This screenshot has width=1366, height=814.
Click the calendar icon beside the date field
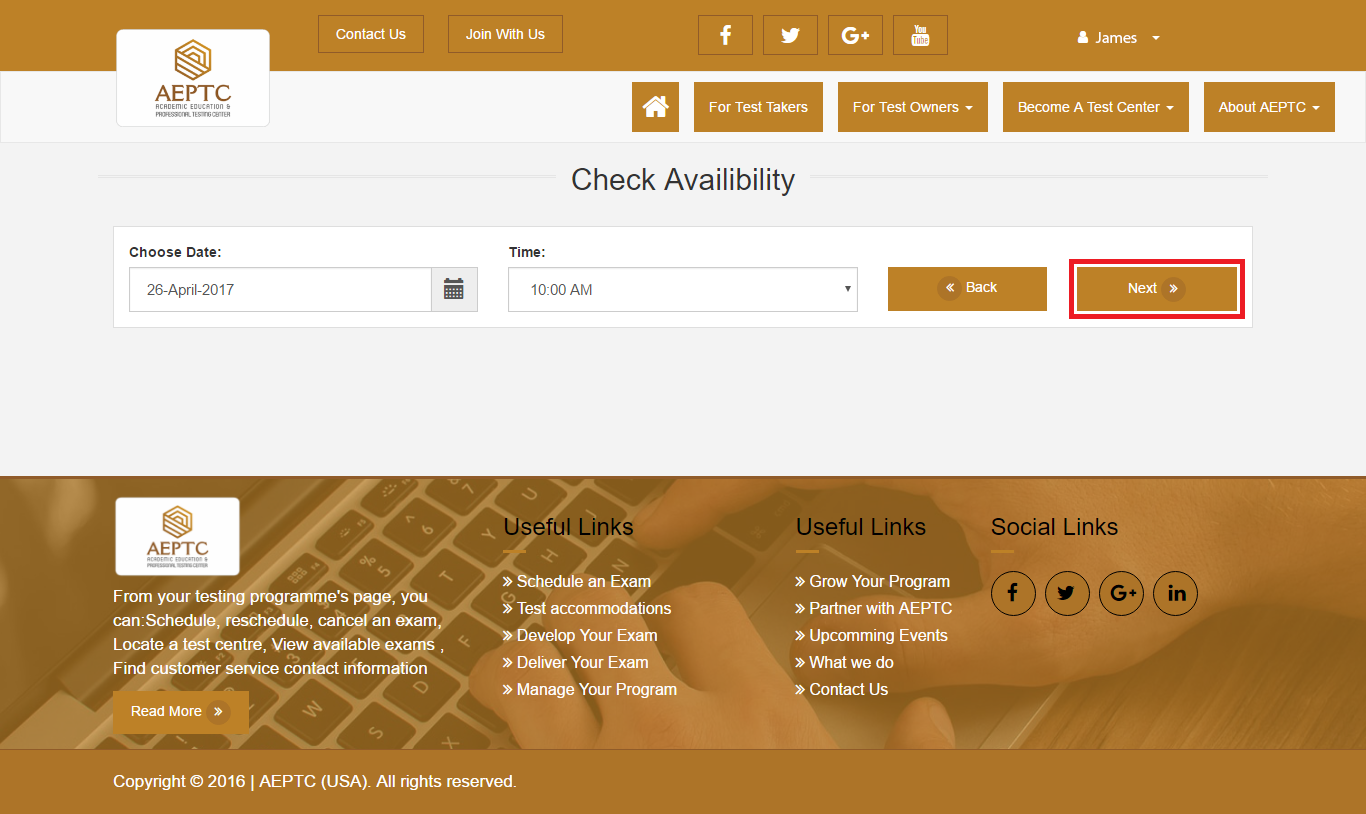coord(454,290)
